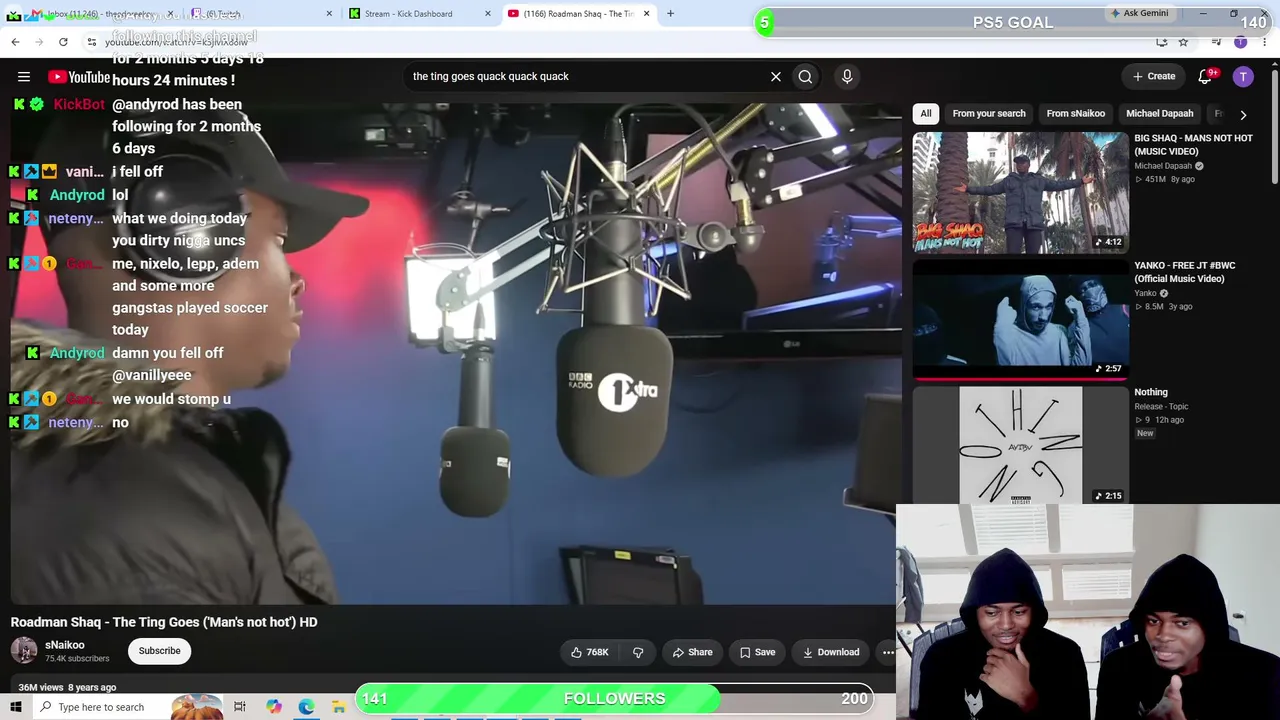Run search with the magnifier button

click(x=805, y=76)
